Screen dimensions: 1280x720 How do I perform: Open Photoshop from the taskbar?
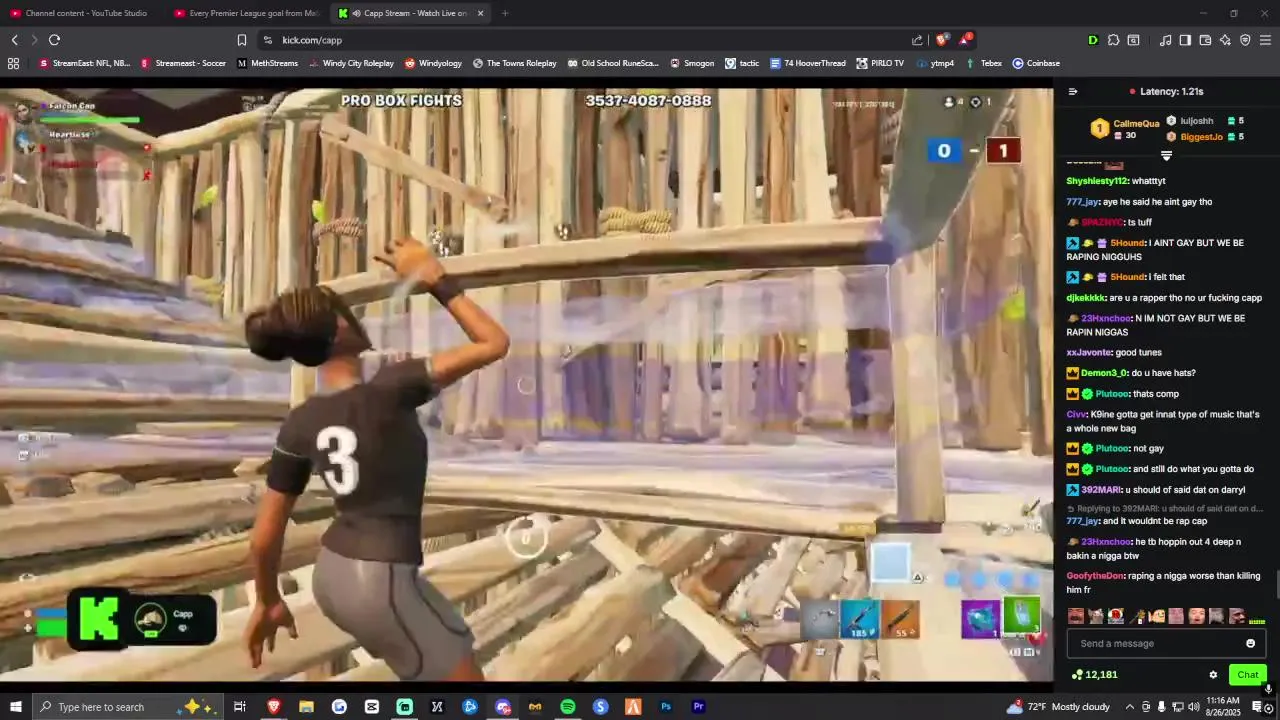(x=666, y=707)
